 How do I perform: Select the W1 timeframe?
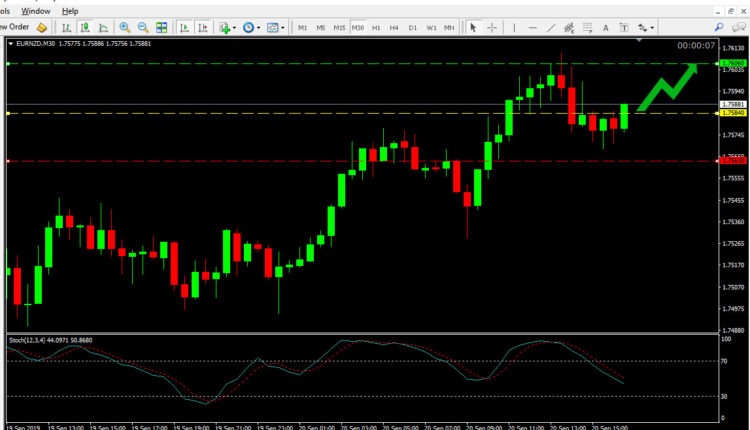point(431,28)
